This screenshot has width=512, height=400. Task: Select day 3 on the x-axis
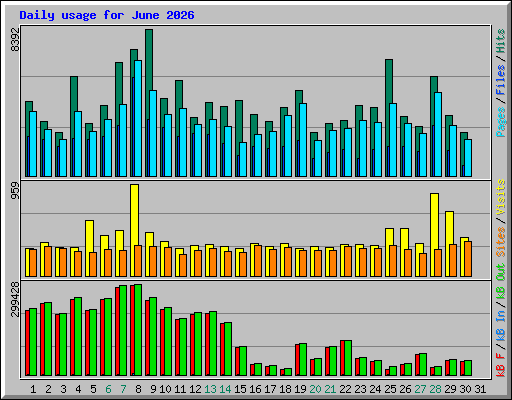click(63, 389)
